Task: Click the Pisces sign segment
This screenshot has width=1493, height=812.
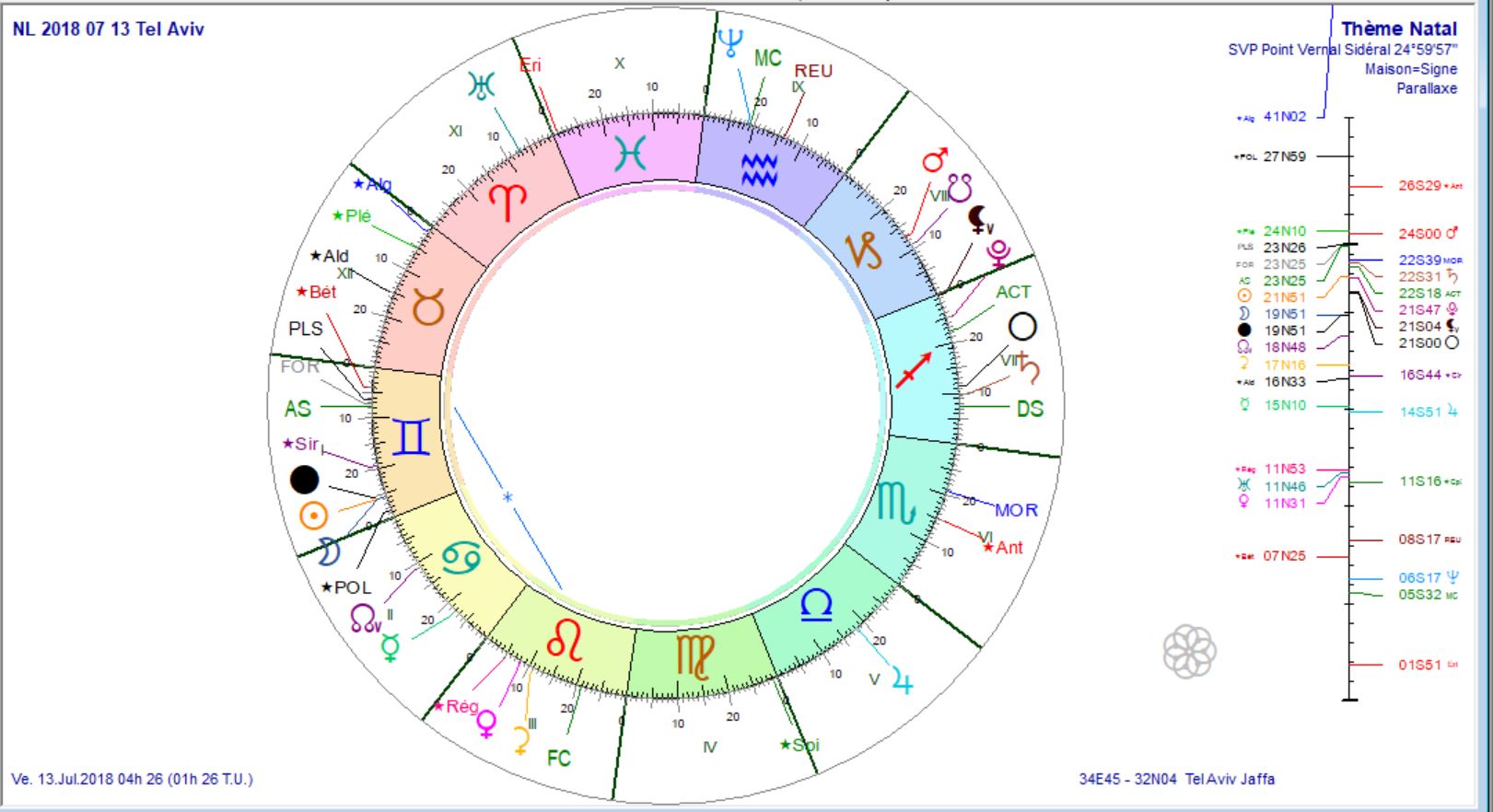Action: click(631, 154)
